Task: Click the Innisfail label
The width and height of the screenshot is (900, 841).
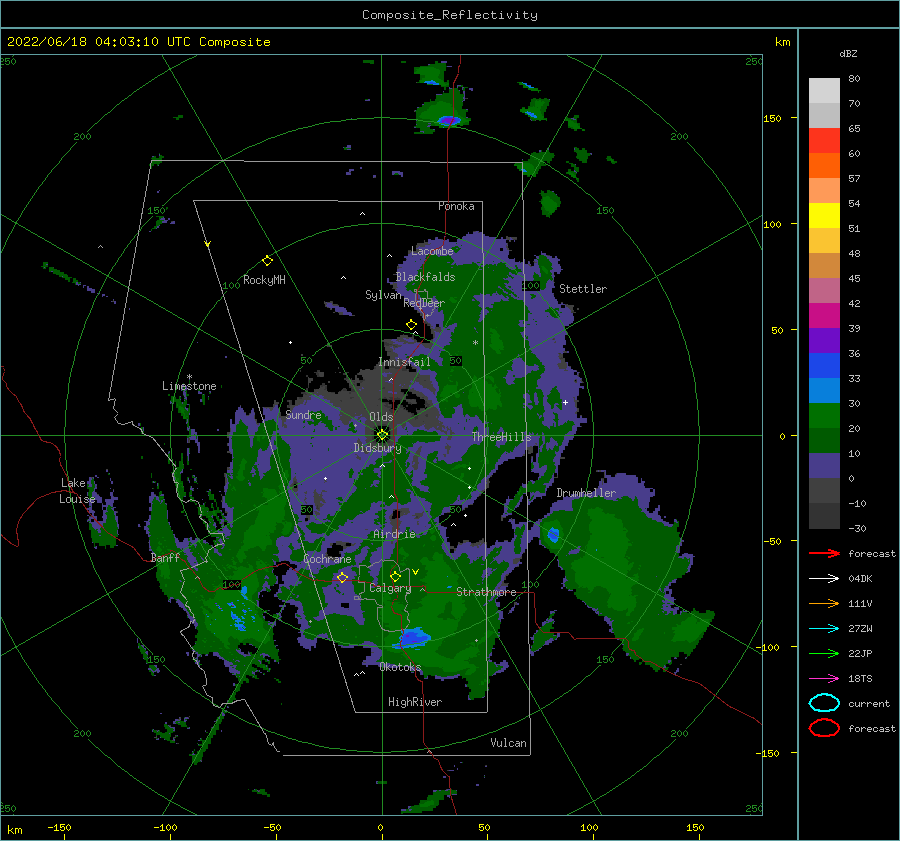Action: (x=404, y=362)
